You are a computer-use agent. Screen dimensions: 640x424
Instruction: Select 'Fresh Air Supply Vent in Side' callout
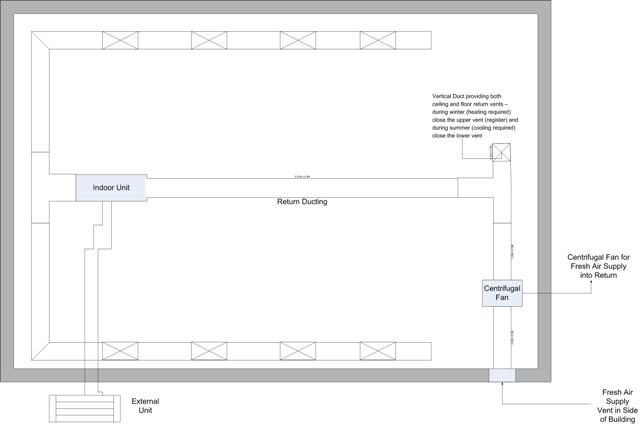[x=617, y=406]
